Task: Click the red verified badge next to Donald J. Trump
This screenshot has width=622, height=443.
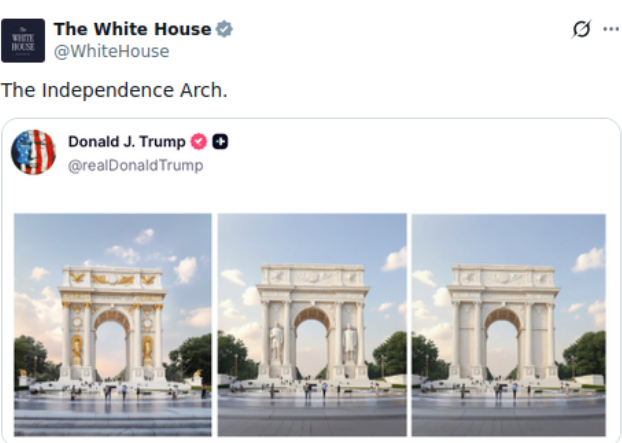Action: 199,142
